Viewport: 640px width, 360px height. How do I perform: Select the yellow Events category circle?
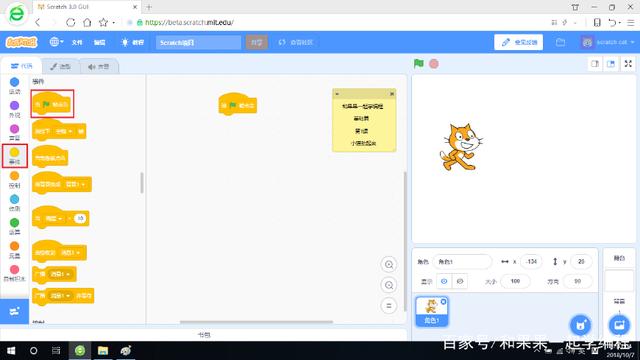point(14,152)
